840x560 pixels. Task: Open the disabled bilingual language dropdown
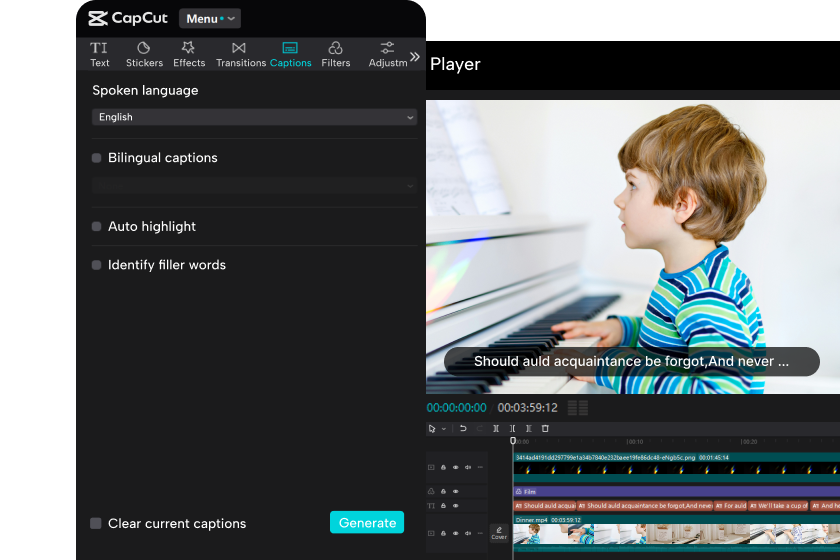coord(254,185)
